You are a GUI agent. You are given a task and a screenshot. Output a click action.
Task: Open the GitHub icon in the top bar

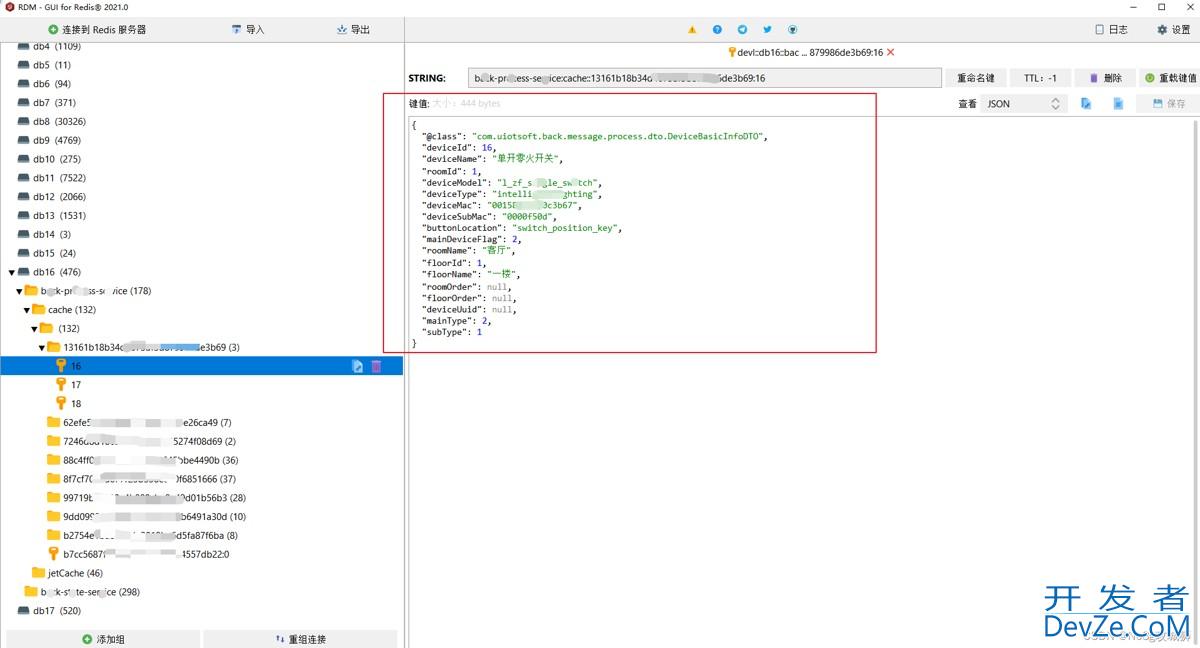[793, 30]
